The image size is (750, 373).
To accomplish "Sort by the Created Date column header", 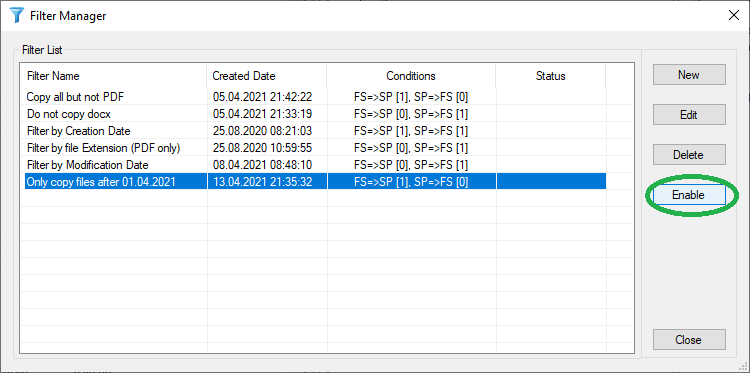I will pos(267,76).
